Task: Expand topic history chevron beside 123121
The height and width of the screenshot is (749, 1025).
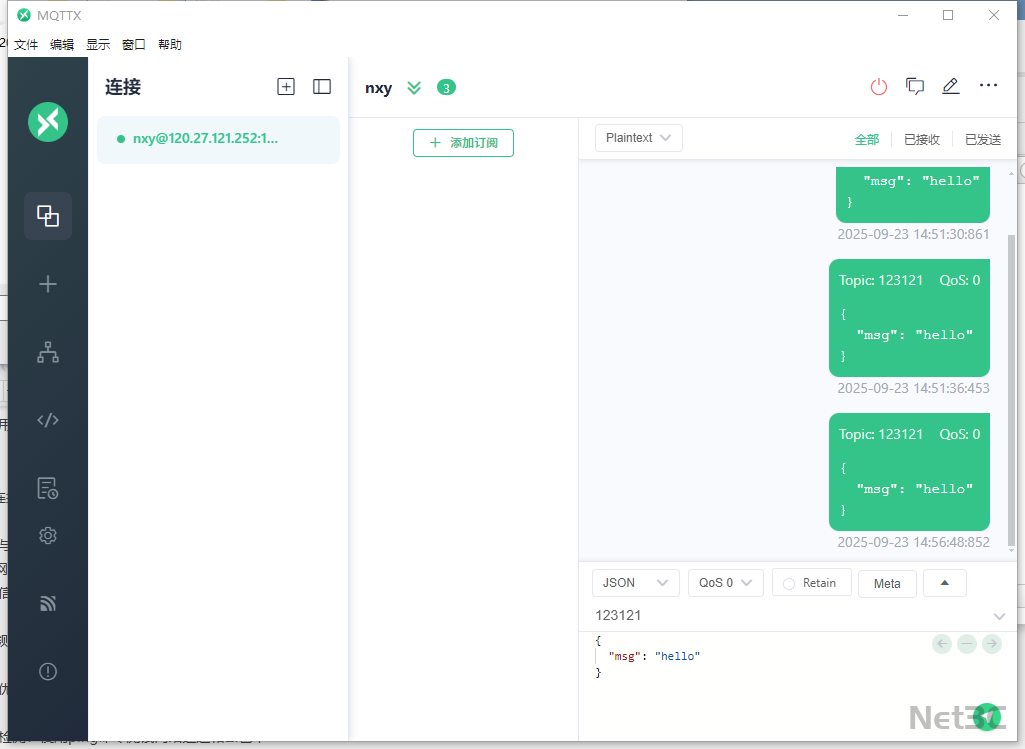Action: click(x=999, y=616)
